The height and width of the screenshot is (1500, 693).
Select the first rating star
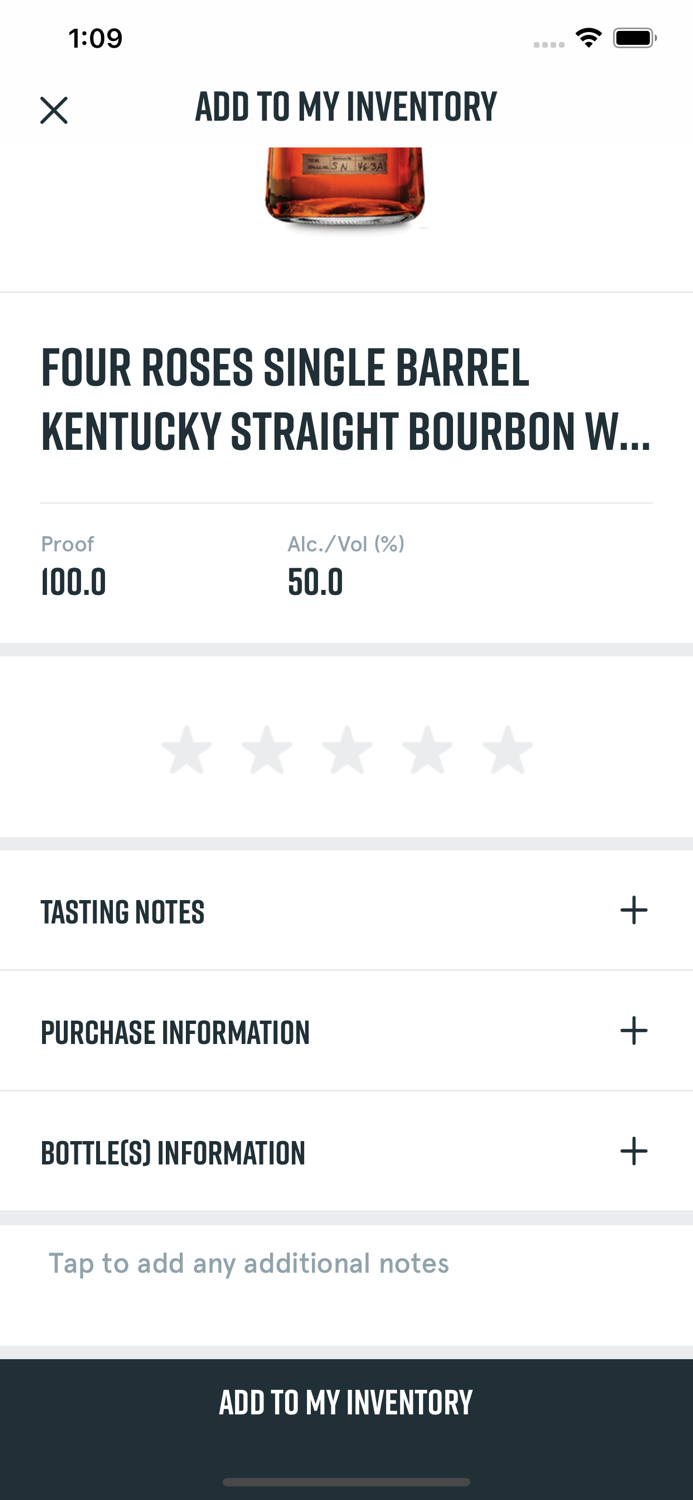(x=186, y=748)
